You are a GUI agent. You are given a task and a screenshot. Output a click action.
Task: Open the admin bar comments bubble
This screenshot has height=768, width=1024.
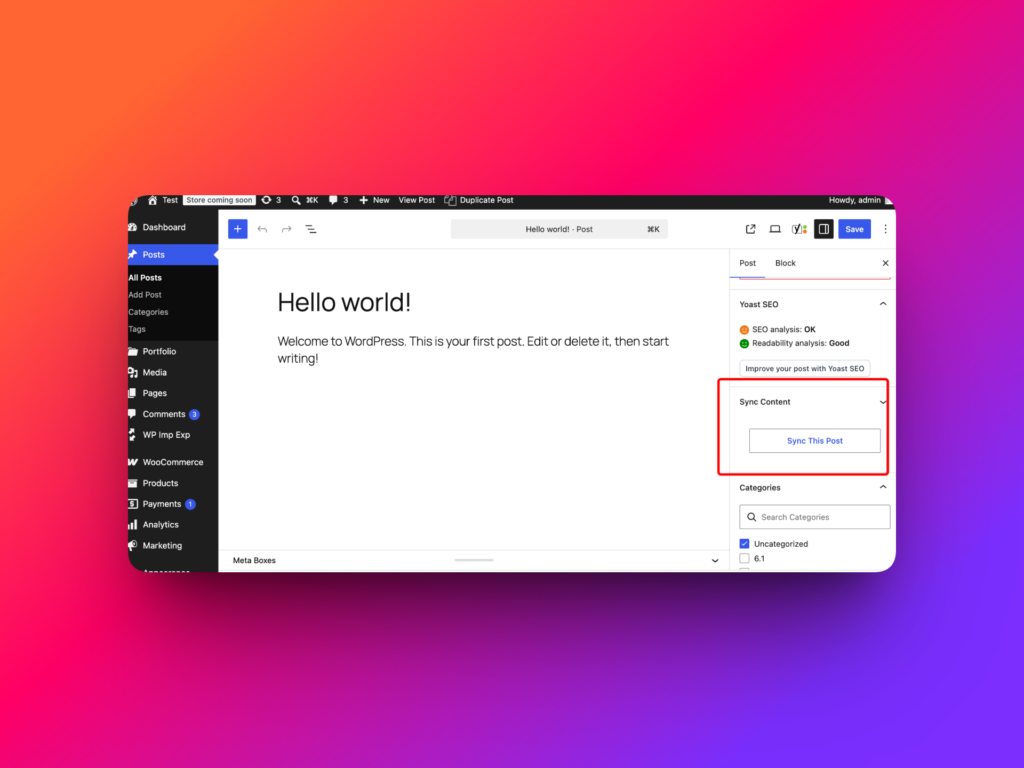click(x=333, y=200)
